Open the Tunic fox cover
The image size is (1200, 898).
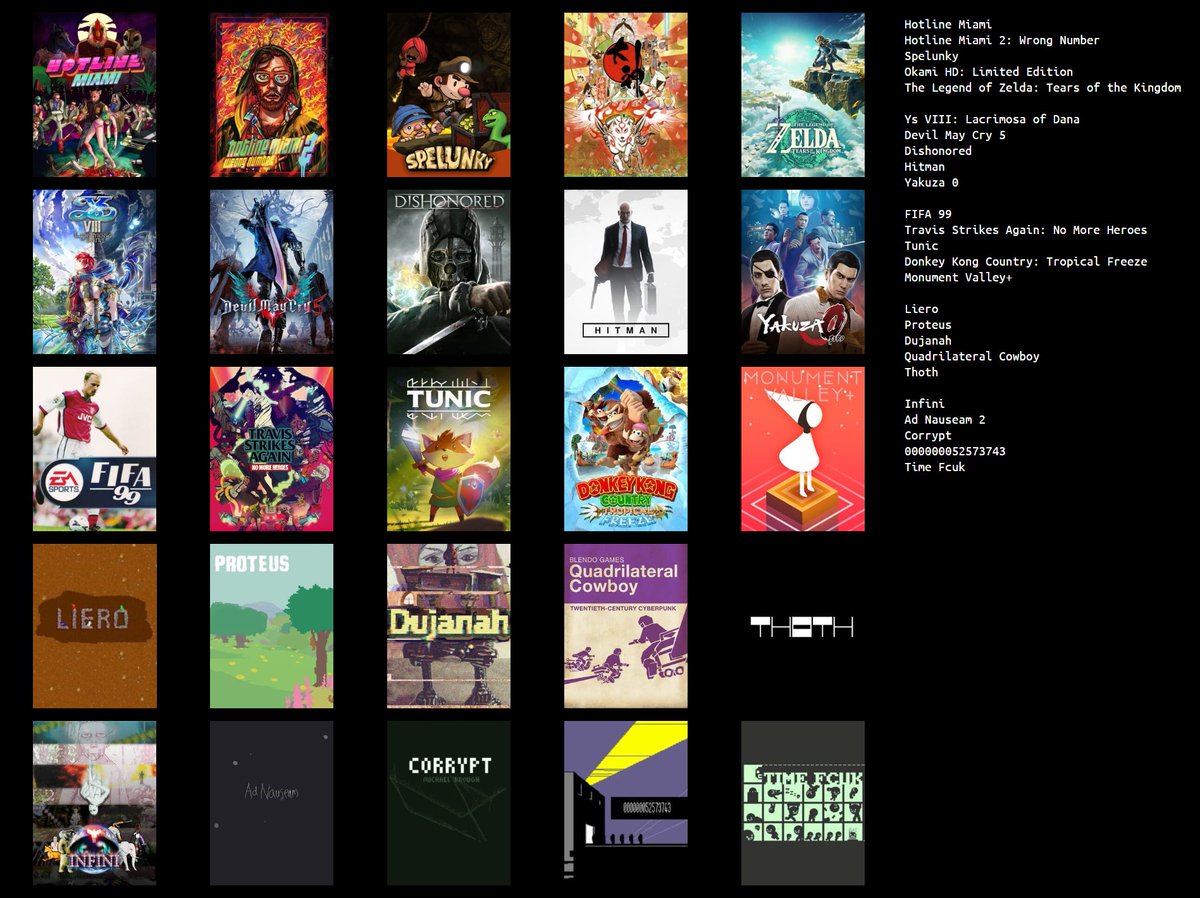click(x=448, y=449)
